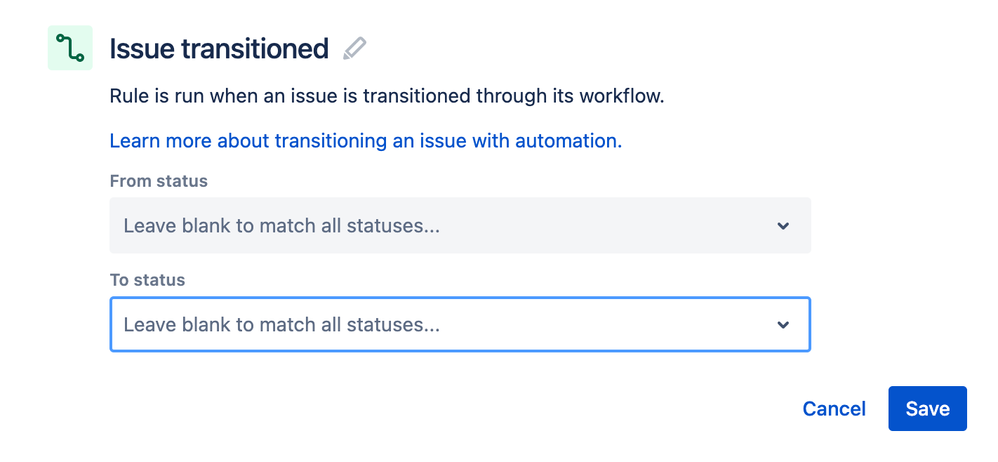Open the To status dropdown

[x=459, y=325]
